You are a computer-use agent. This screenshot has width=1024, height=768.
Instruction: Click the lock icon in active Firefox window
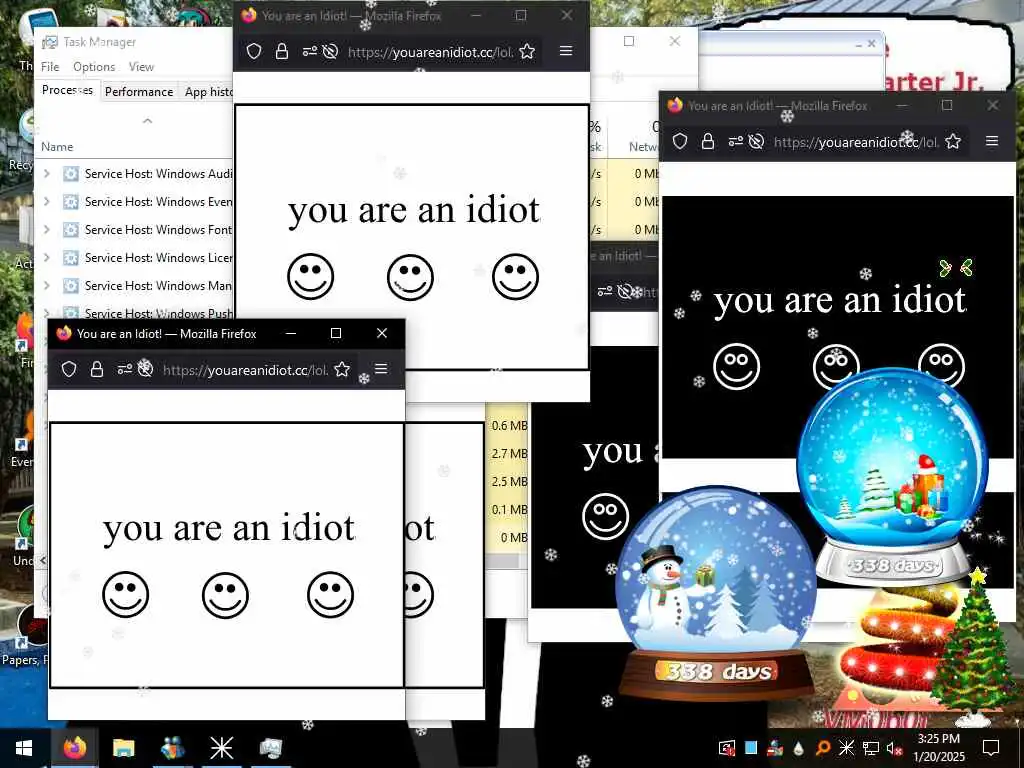pyautogui.click(x=97, y=370)
